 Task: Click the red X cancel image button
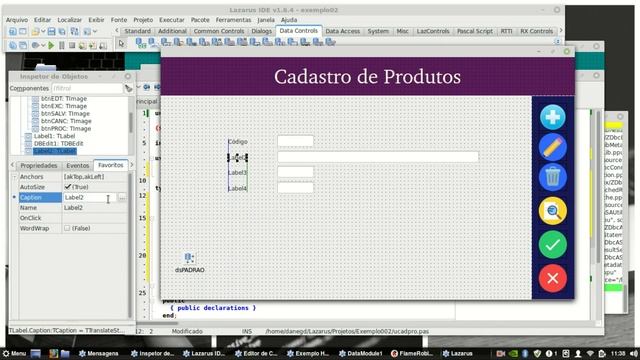pos(553,278)
